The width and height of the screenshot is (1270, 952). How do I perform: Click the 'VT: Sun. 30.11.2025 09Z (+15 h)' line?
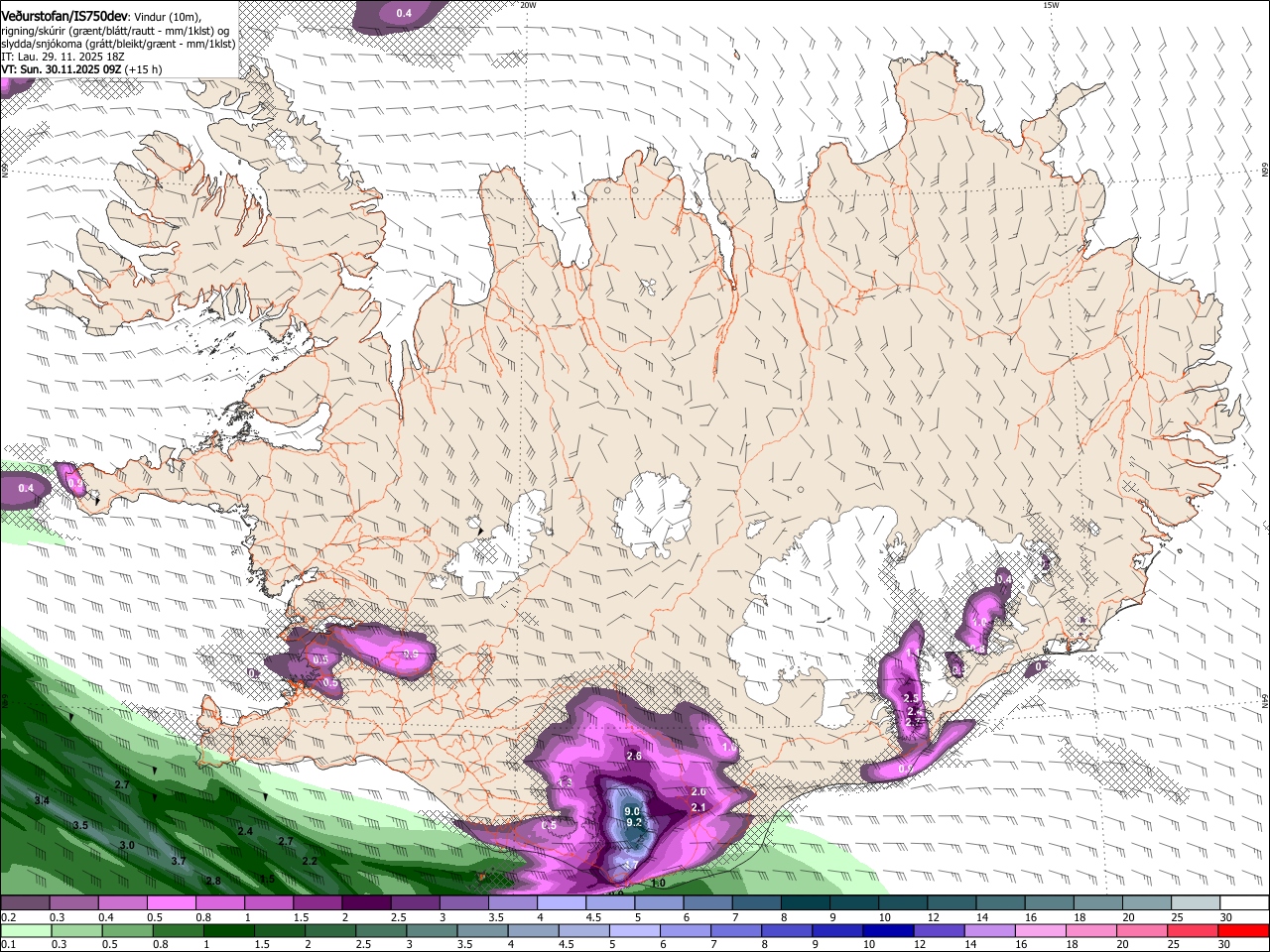point(81,69)
